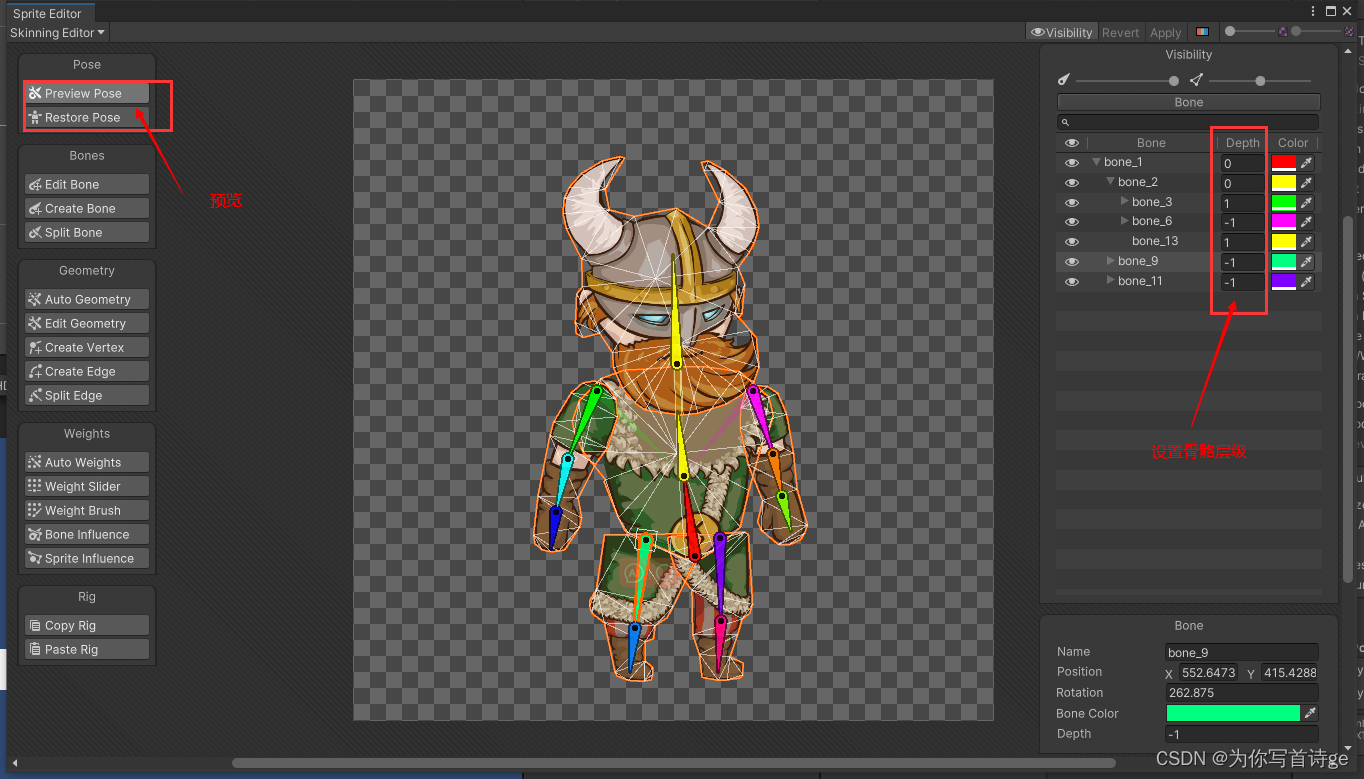Toggle the Visibility panel button

[1062, 32]
